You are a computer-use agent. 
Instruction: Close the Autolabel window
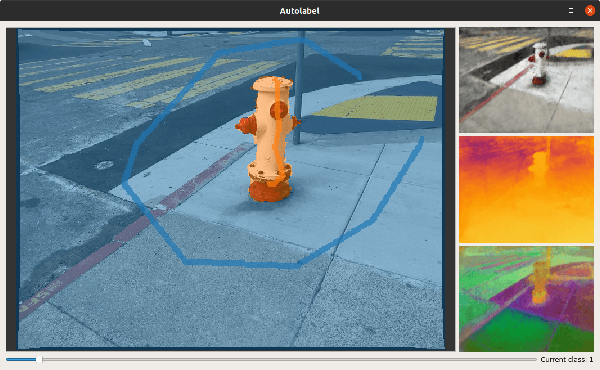(590, 11)
